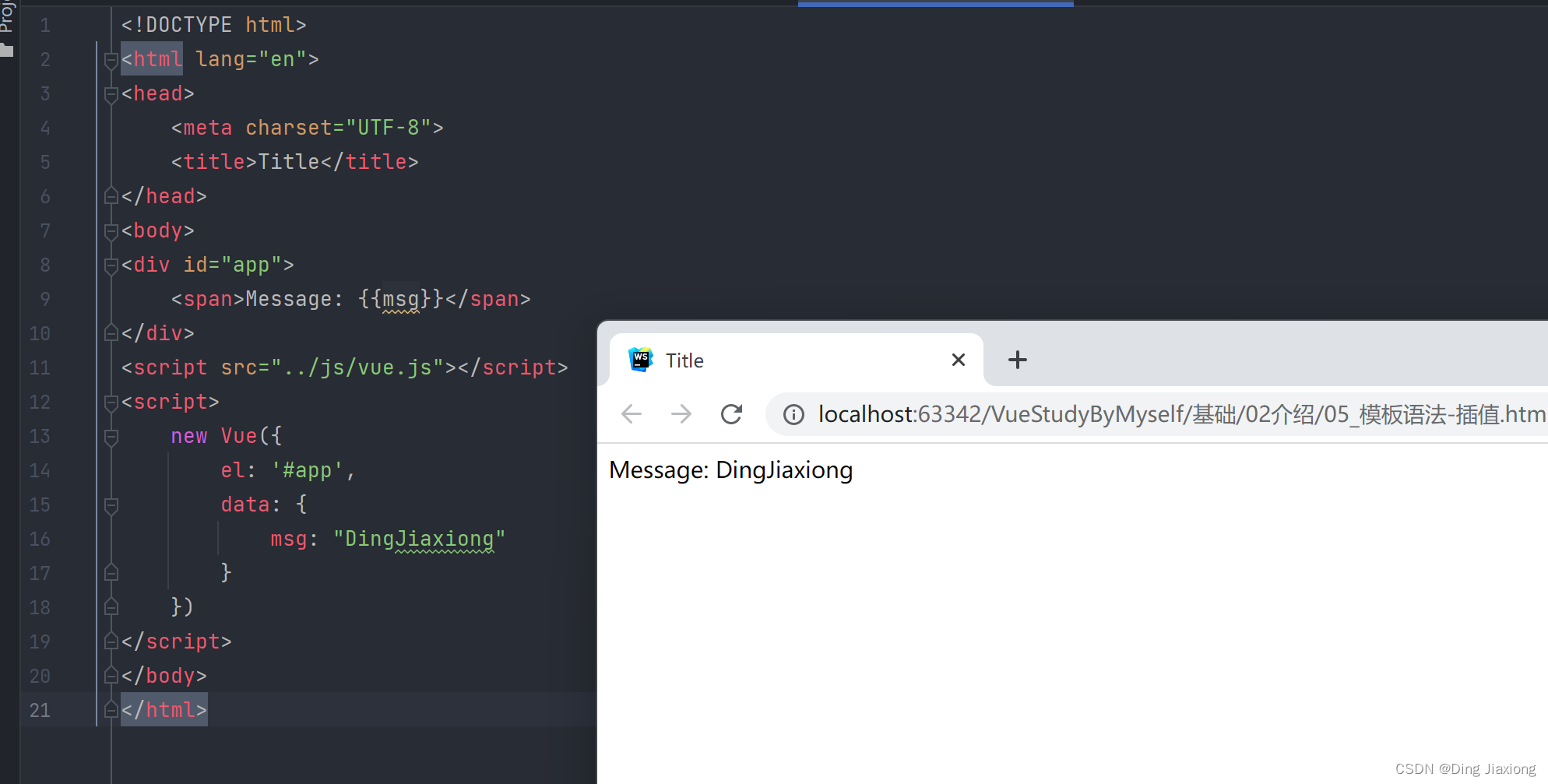Click the browser back arrow
The width and height of the screenshot is (1548, 784).
pyautogui.click(x=632, y=414)
